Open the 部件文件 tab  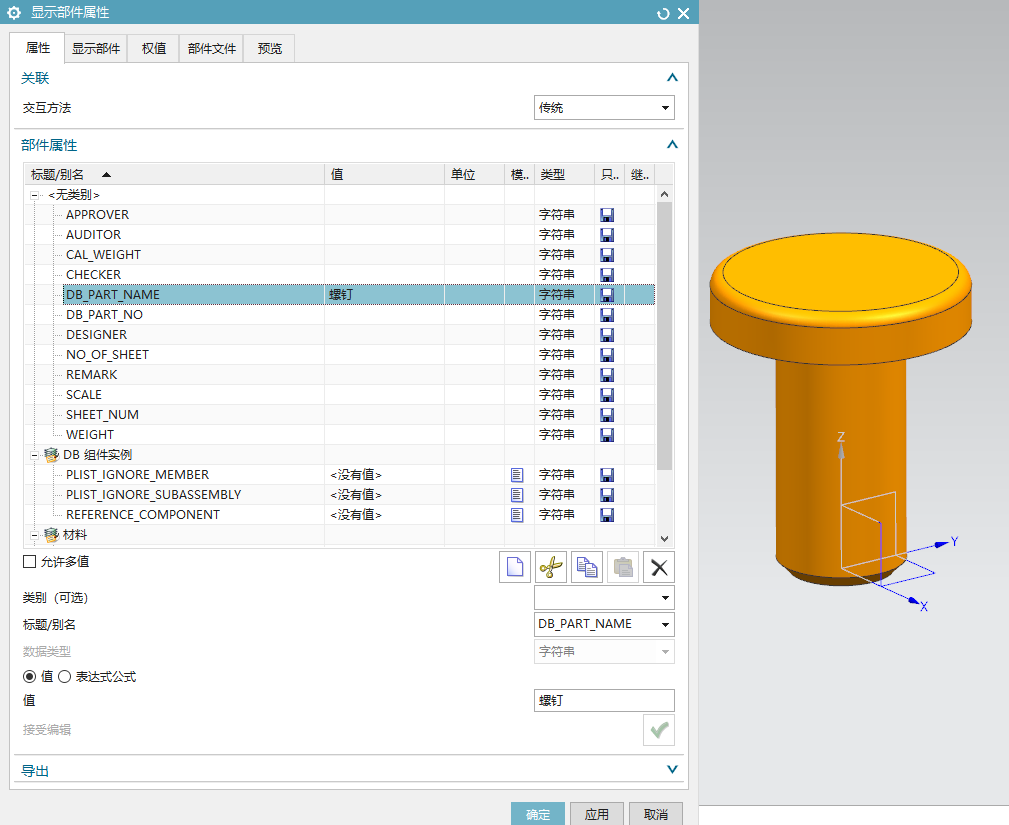(x=211, y=48)
